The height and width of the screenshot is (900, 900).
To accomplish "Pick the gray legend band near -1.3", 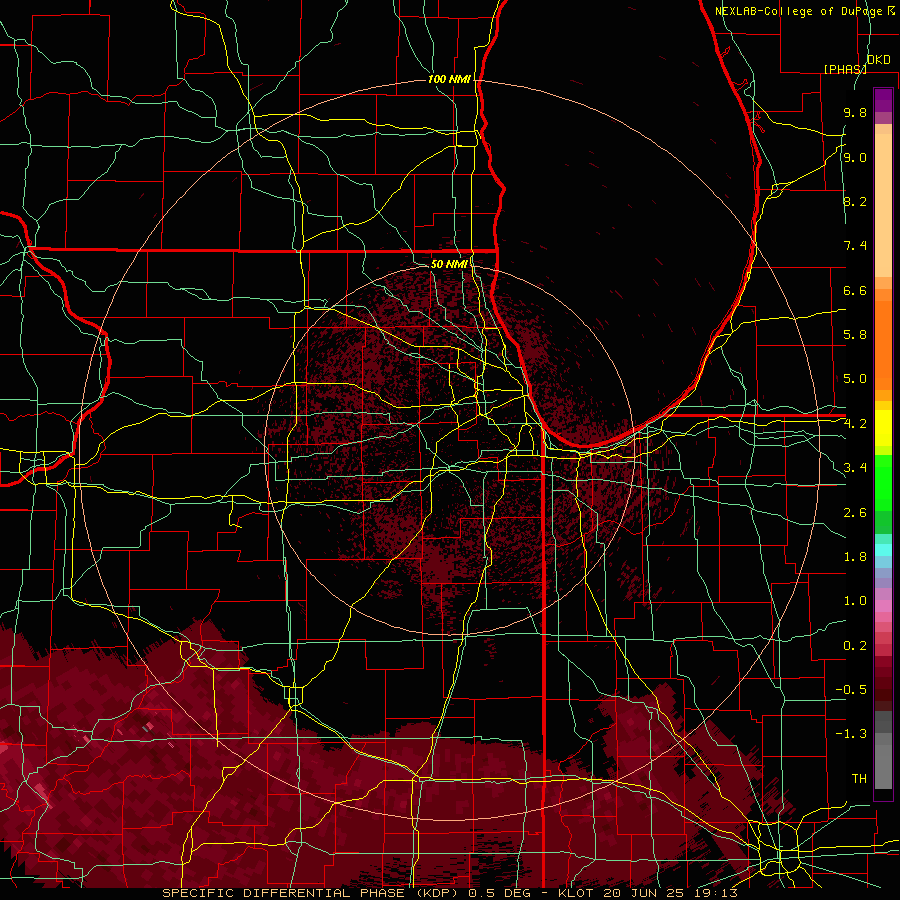I will click(883, 740).
